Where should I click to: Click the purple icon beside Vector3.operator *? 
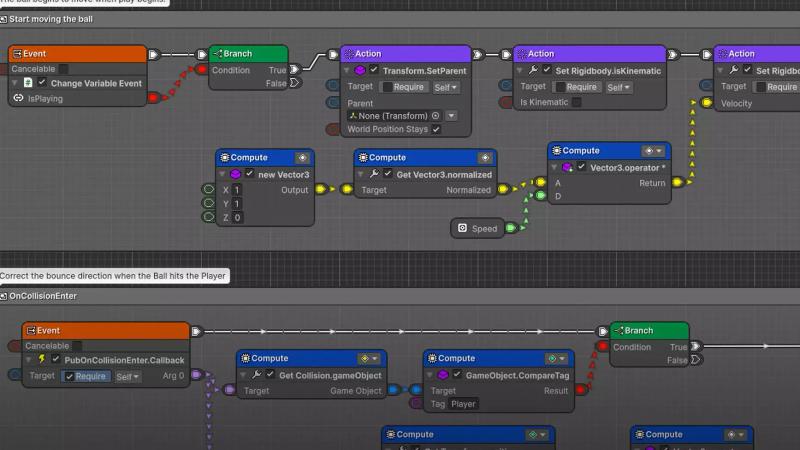[567, 167]
